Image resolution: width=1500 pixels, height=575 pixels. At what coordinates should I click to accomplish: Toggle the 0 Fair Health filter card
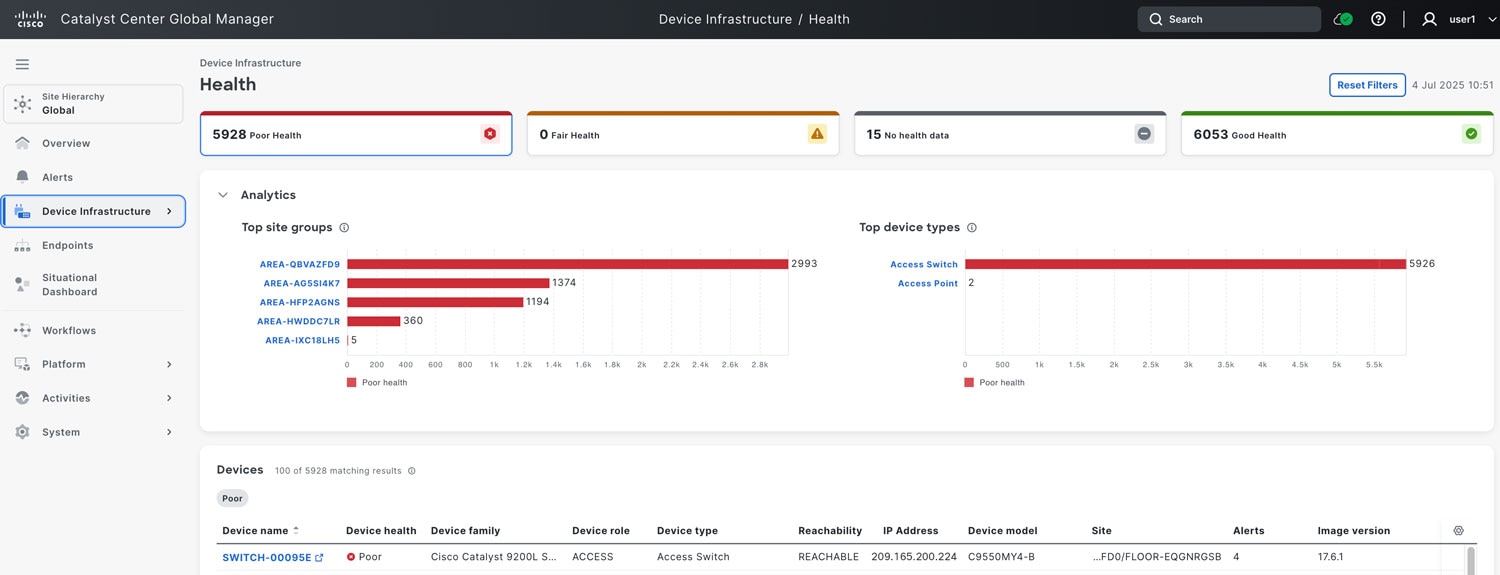[x=683, y=134]
